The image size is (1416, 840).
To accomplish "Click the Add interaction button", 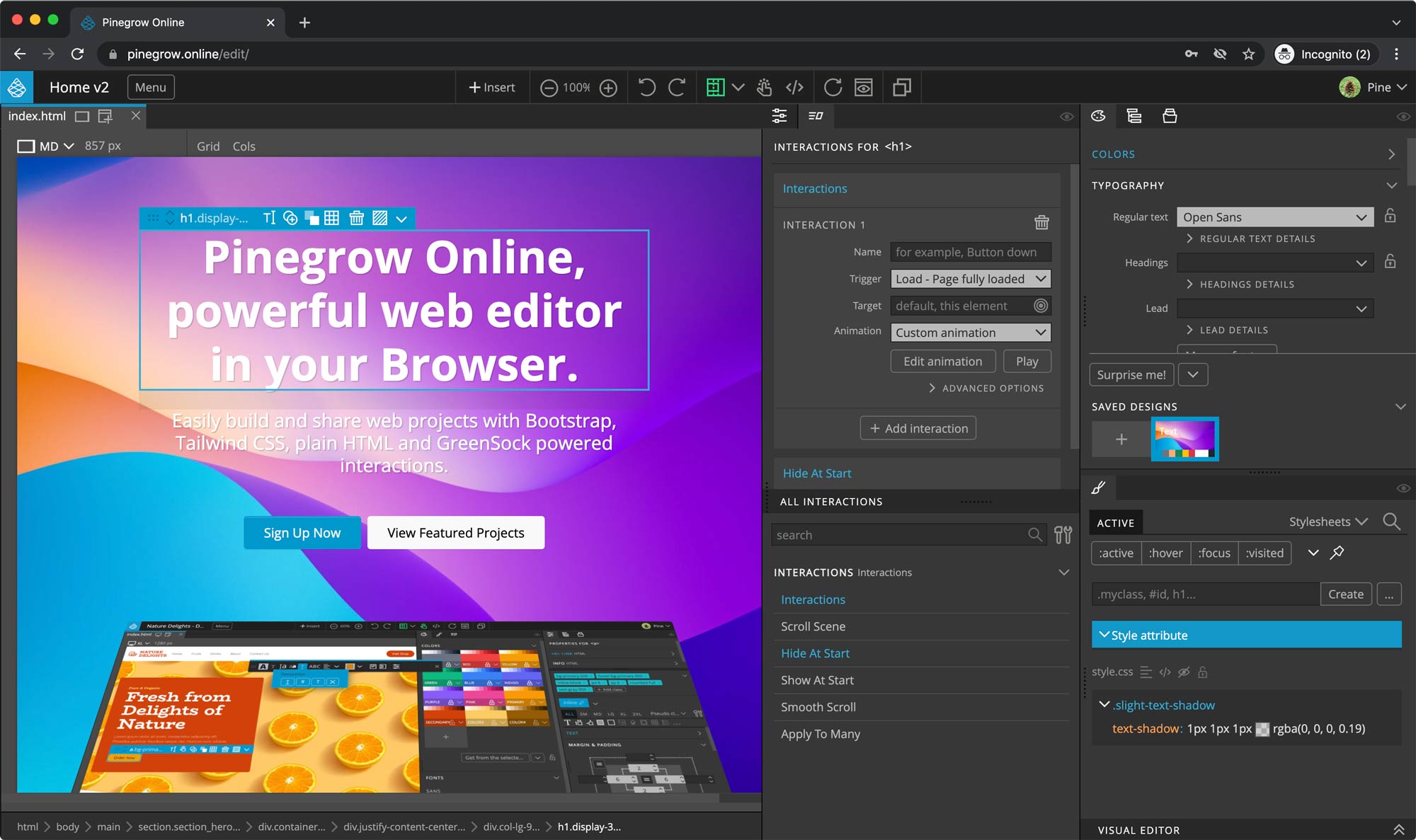I will (918, 428).
